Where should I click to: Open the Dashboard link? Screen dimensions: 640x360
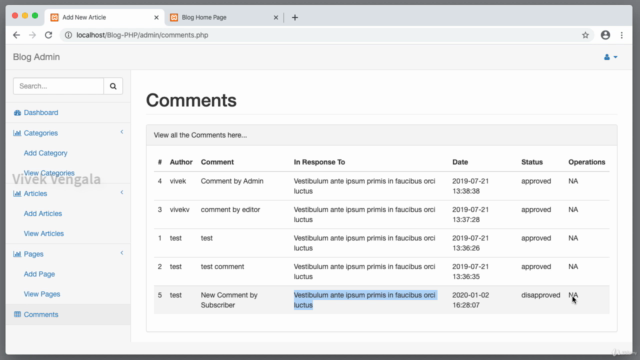(x=41, y=113)
